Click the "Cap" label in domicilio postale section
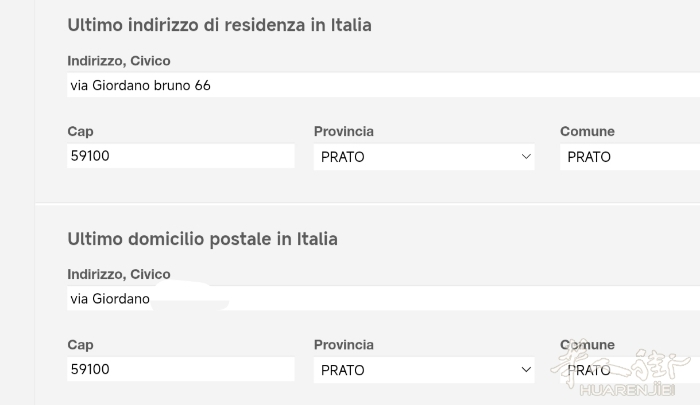Screen dimensions: 700x405 pyautogui.click(x=80, y=344)
